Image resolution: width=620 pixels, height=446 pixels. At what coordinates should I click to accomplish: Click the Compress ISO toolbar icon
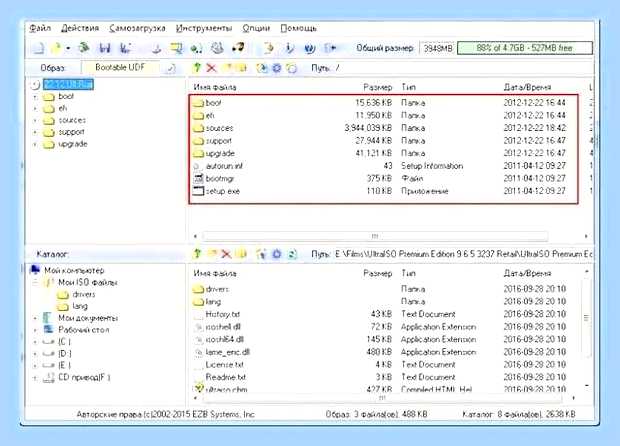pyautogui.click(x=197, y=48)
